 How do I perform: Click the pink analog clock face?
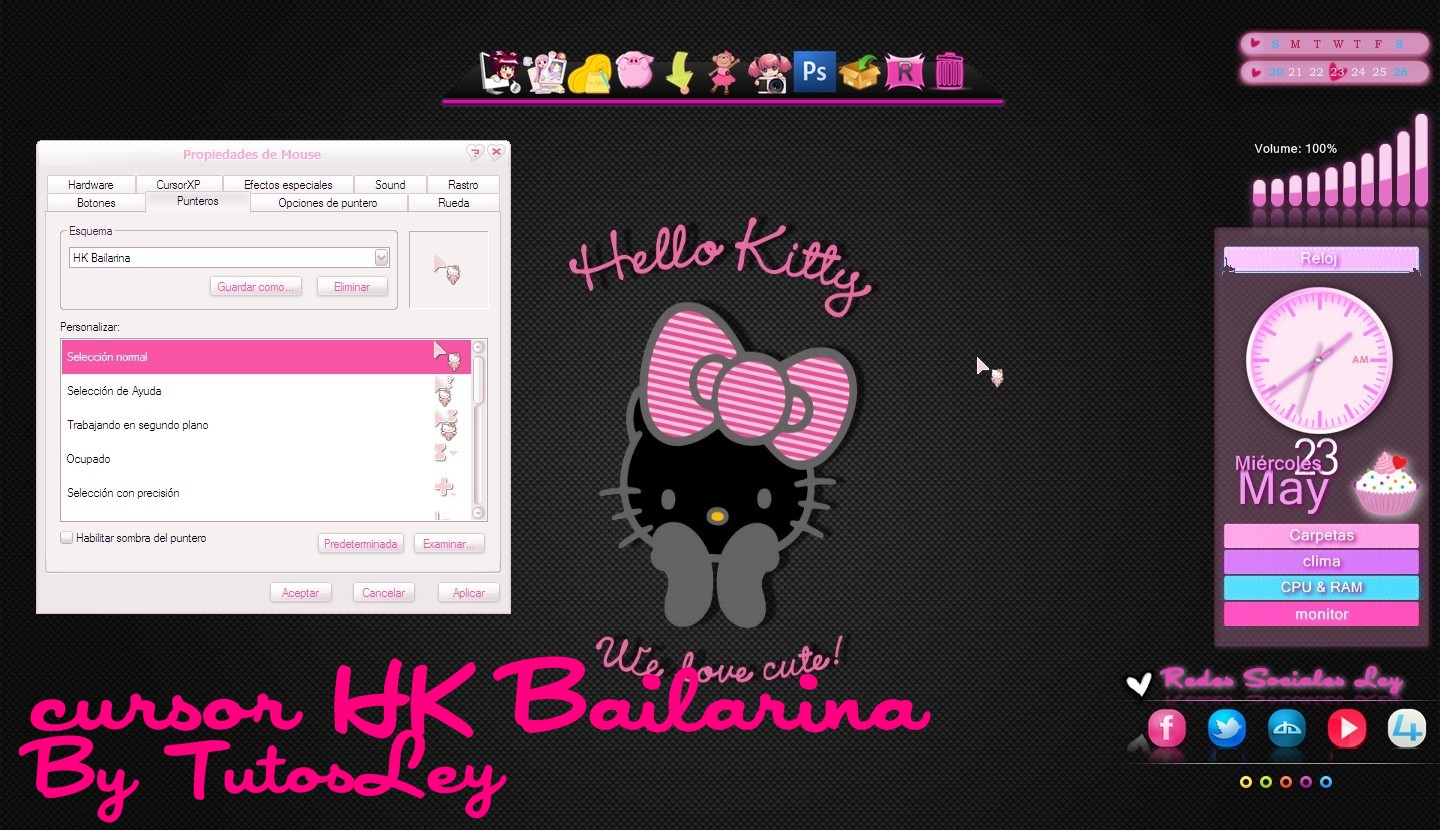click(1319, 360)
